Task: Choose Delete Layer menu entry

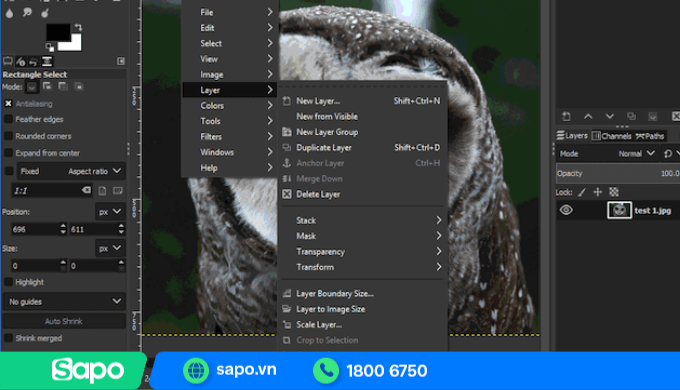Action: click(x=363, y=194)
